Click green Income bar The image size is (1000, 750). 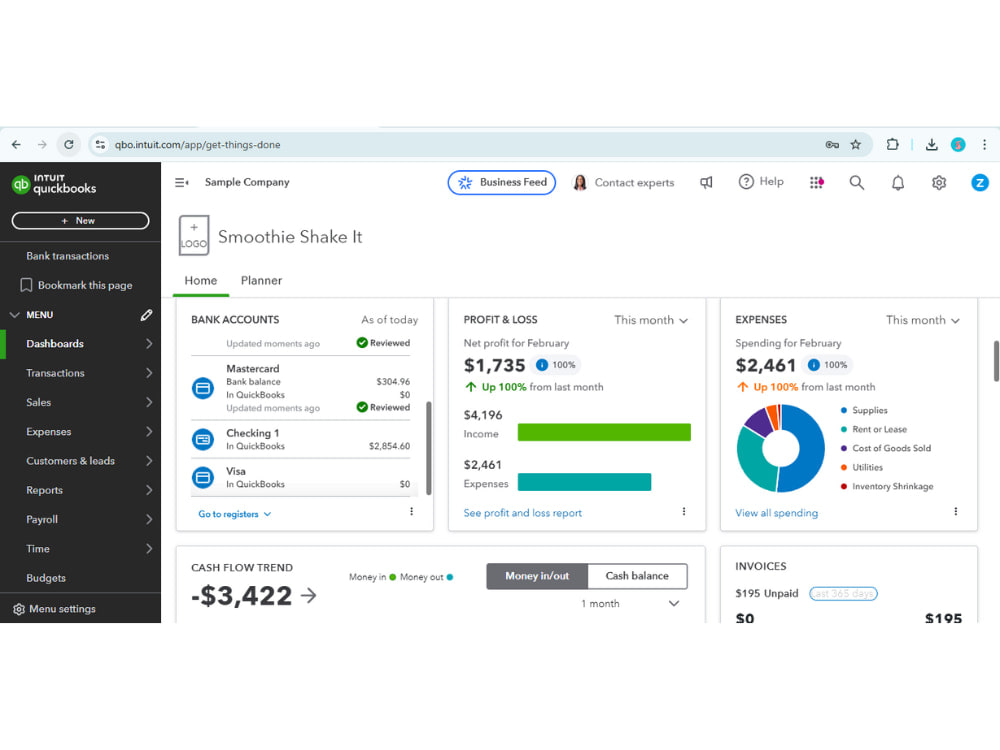tap(604, 432)
